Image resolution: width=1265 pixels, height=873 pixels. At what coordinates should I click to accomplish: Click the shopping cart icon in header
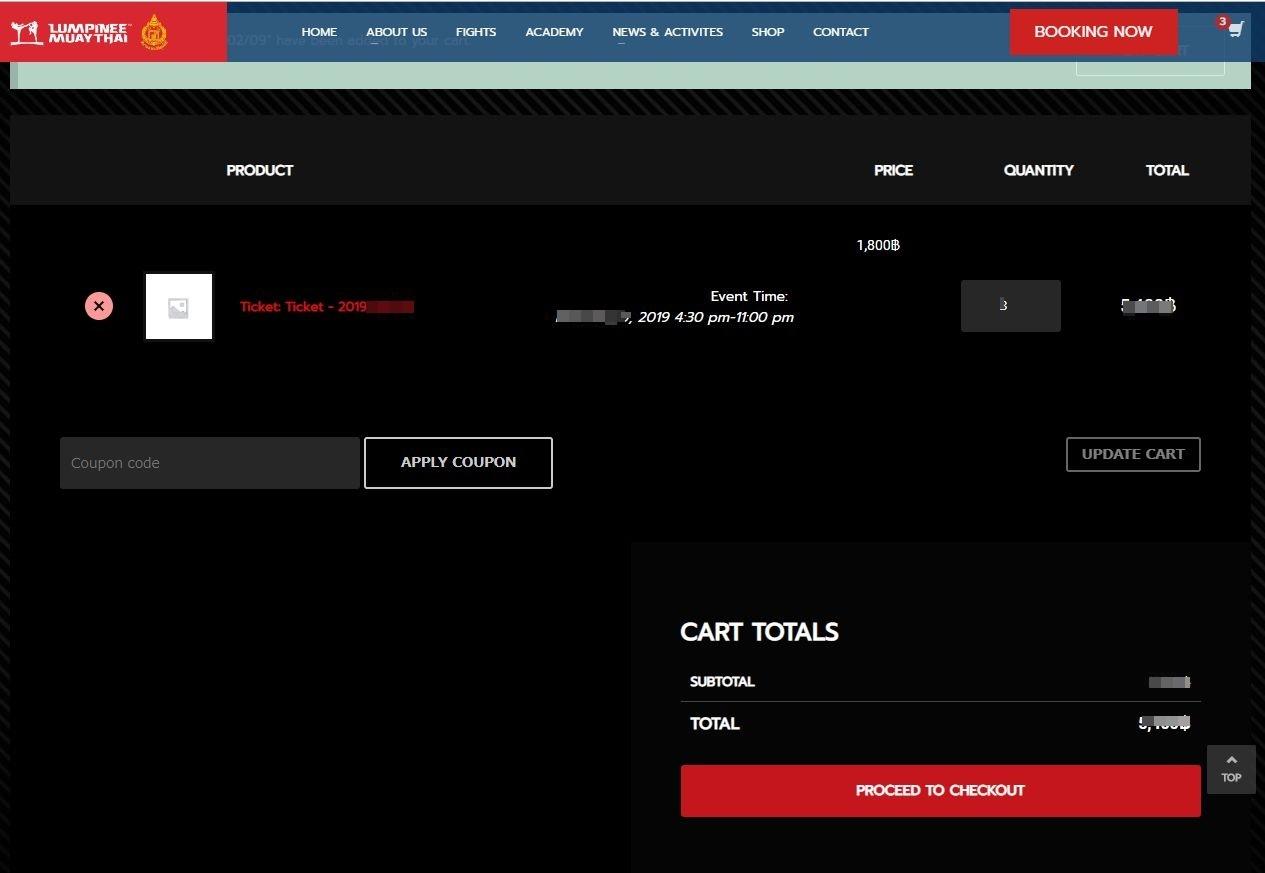(x=1235, y=30)
